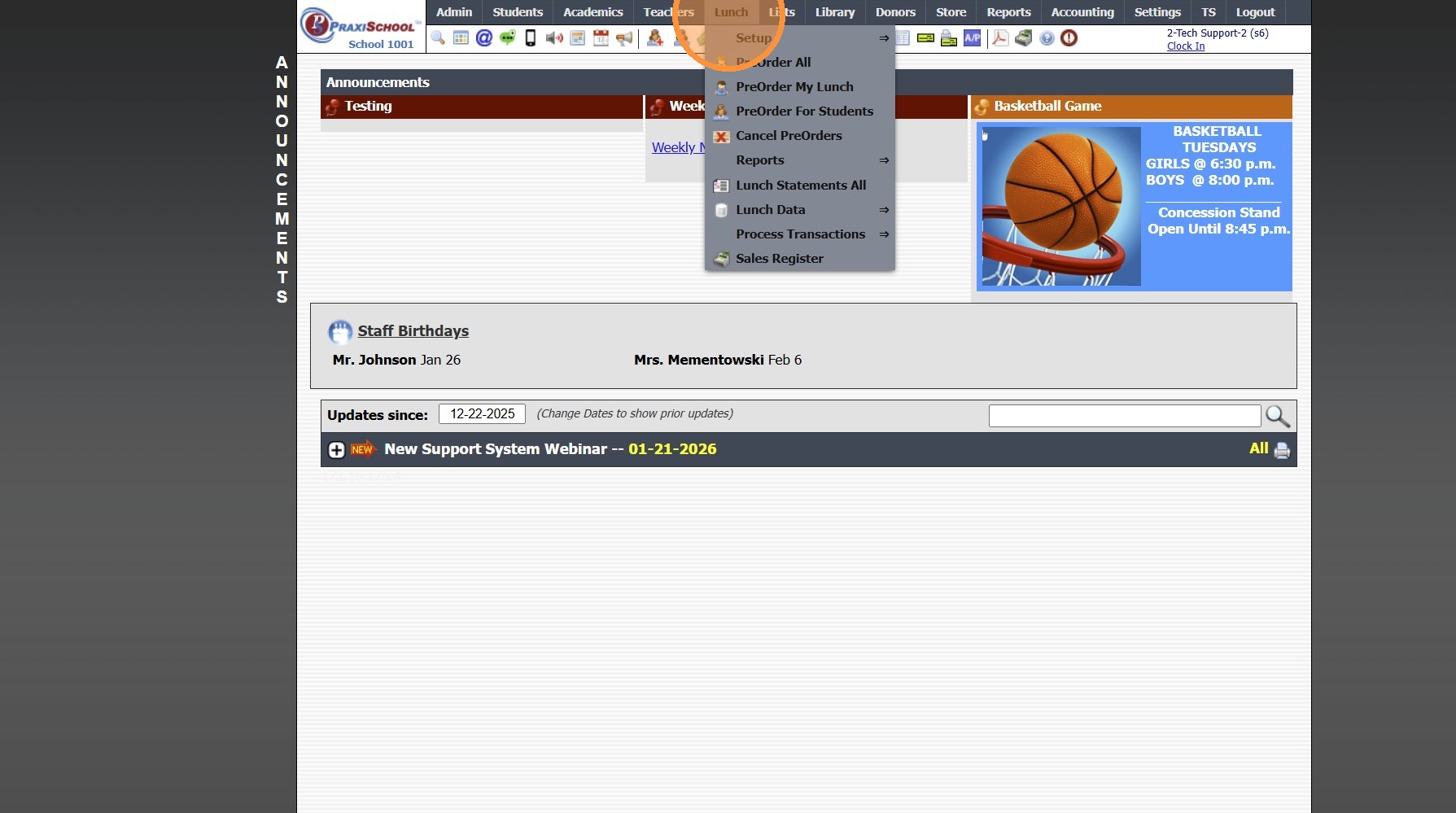Open the Students menu

(x=518, y=12)
